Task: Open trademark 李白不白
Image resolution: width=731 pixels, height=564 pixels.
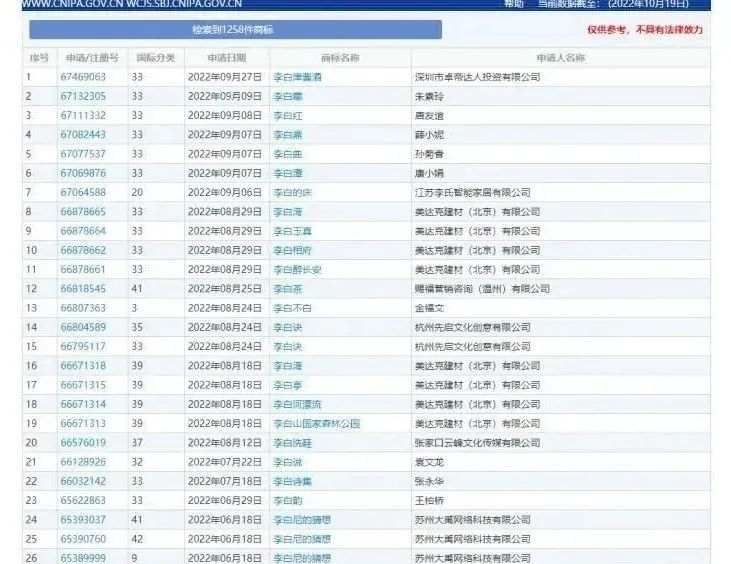Action: [x=293, y=308]
